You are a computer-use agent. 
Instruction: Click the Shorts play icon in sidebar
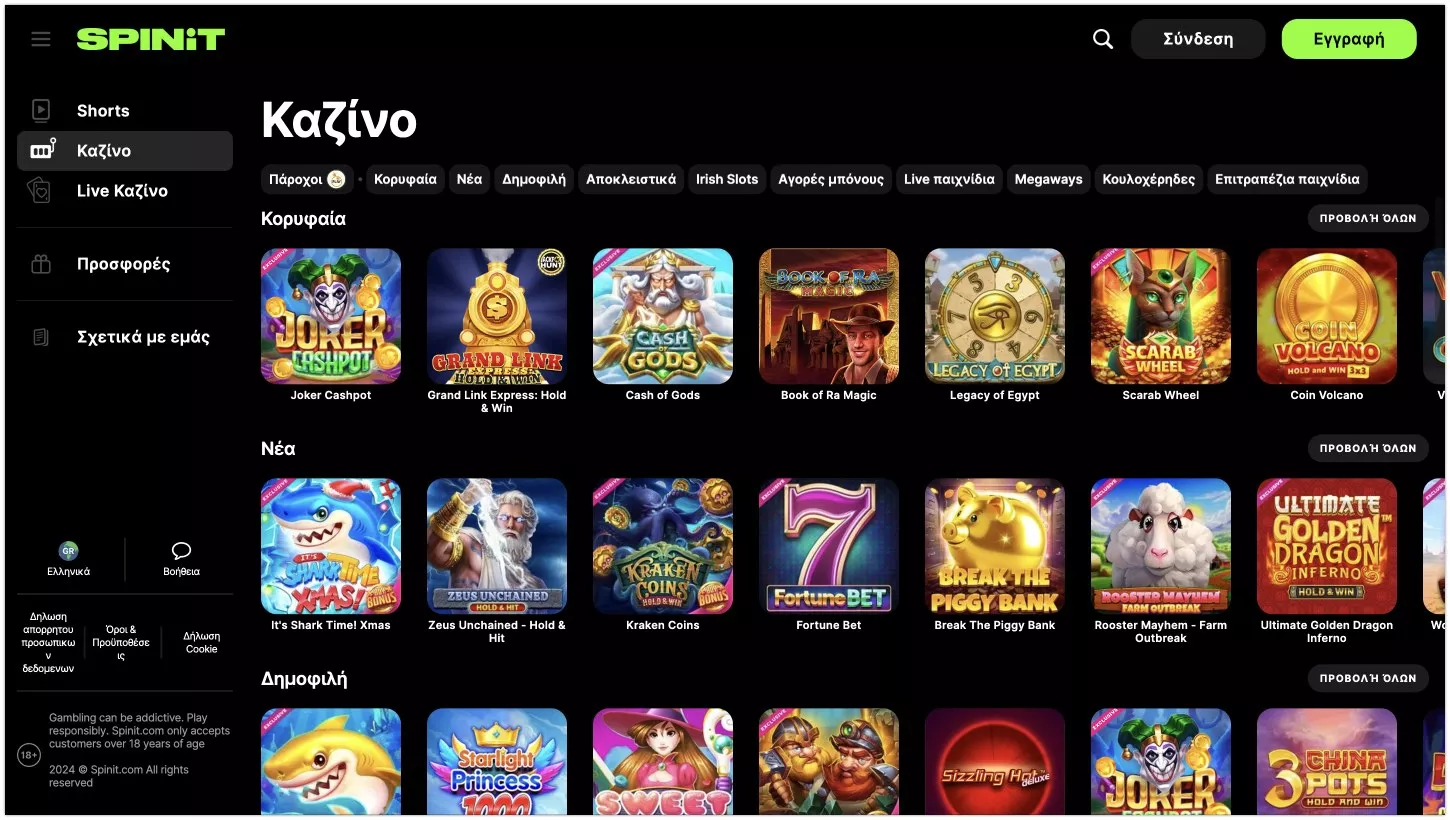[x=41, y=110]
